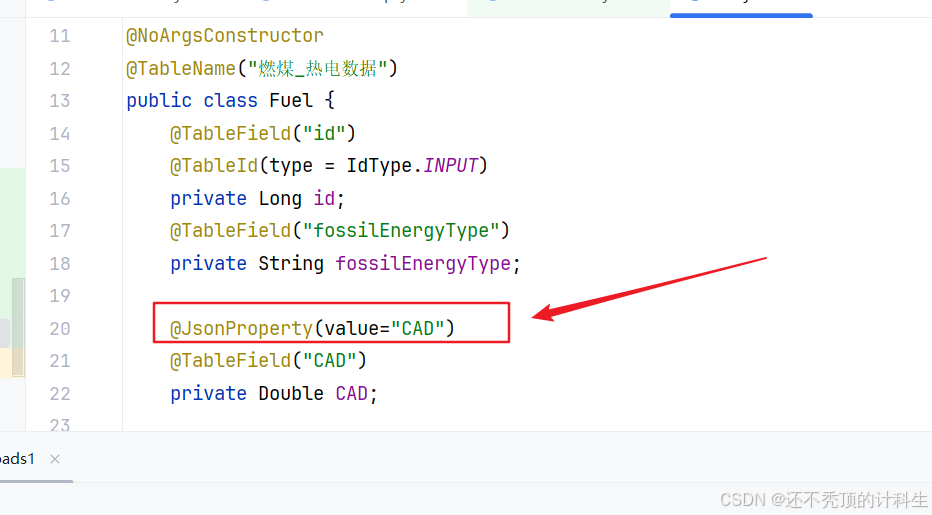The width and height of the screenshot is (932, 515).
Task: Click the CAD field in Double declaration
Action: point(351,393)
